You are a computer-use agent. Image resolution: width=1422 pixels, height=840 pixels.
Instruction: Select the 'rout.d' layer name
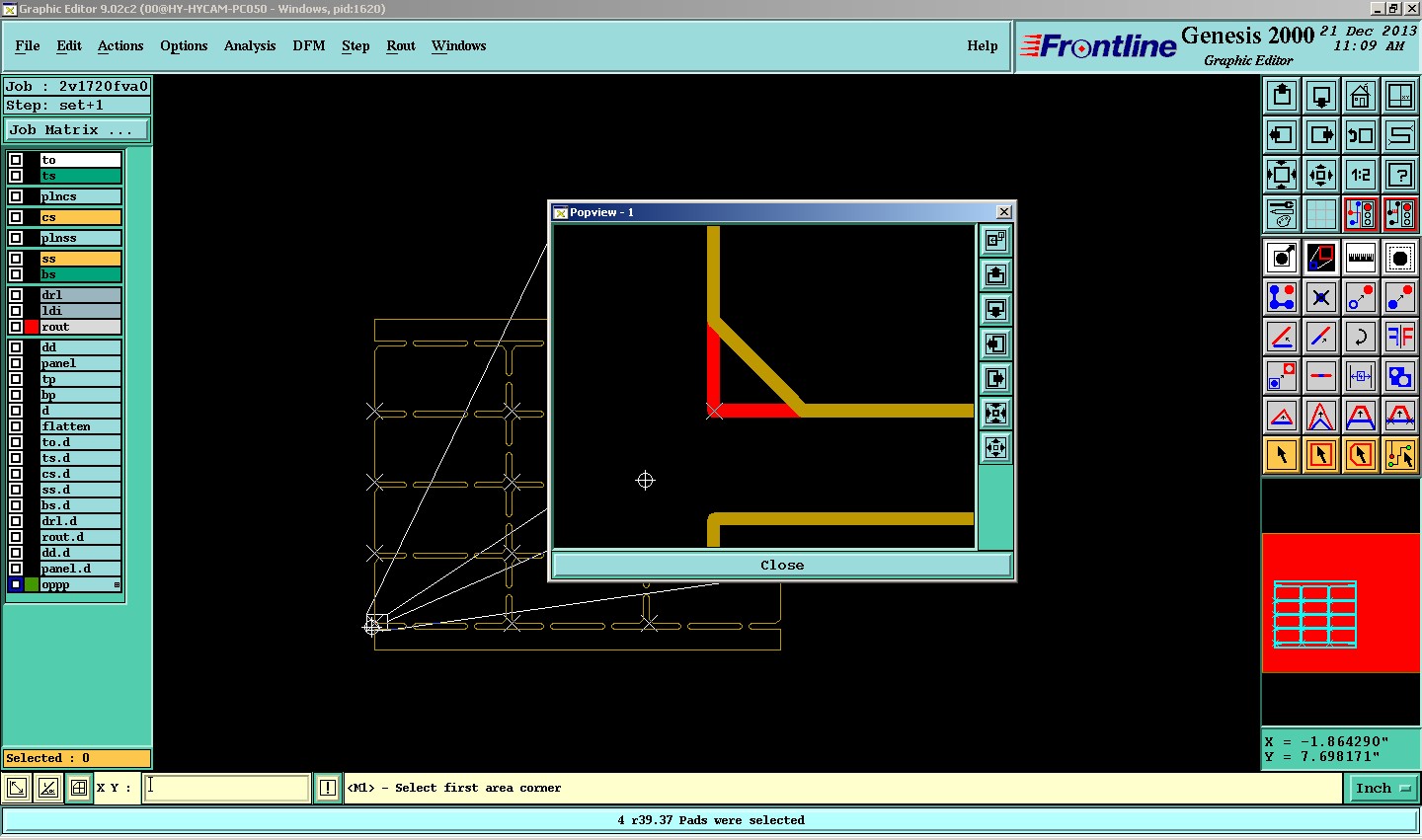[x=80, y=537]
